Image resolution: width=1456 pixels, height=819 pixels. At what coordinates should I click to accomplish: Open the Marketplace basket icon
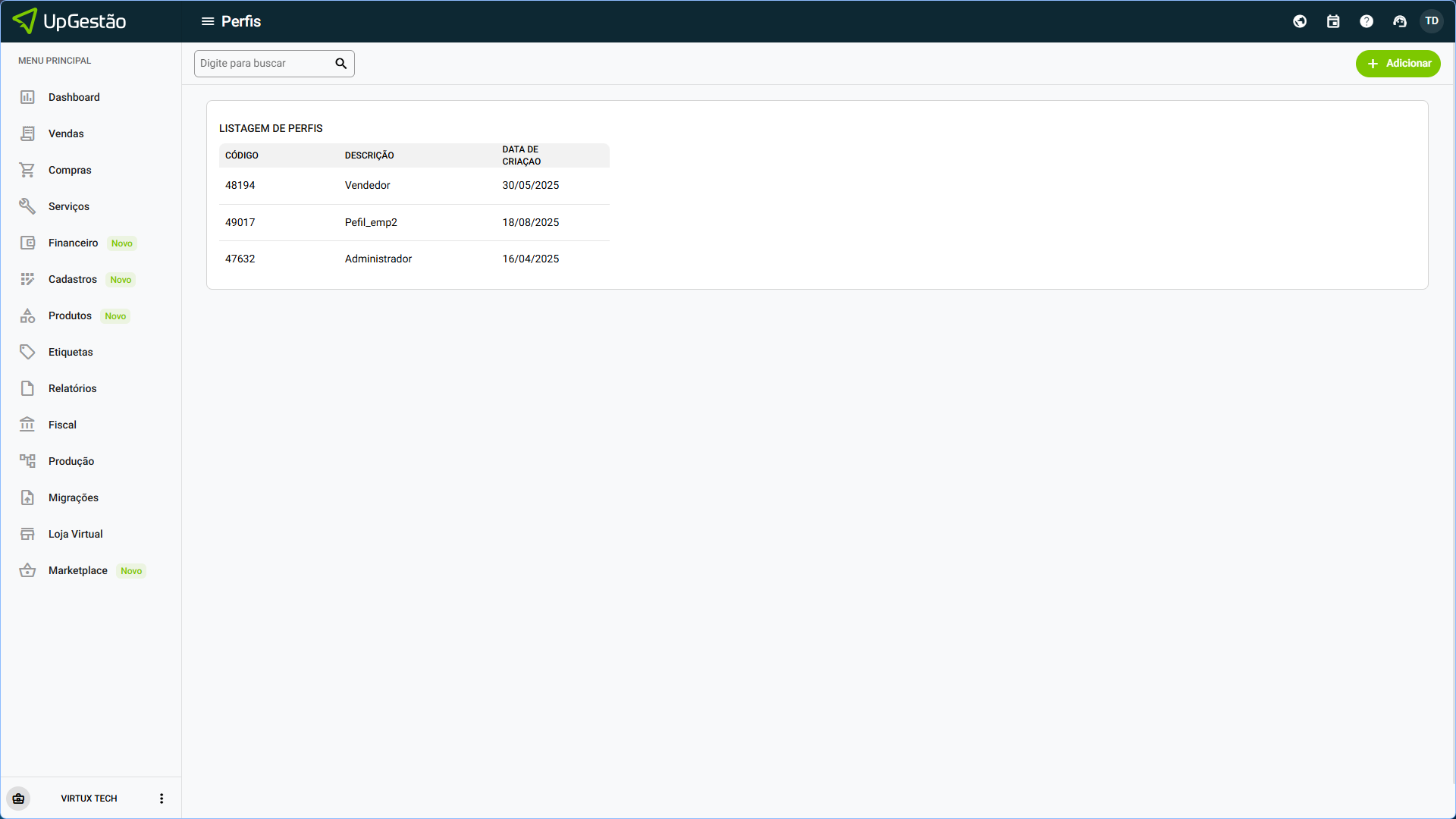(27, 570)
